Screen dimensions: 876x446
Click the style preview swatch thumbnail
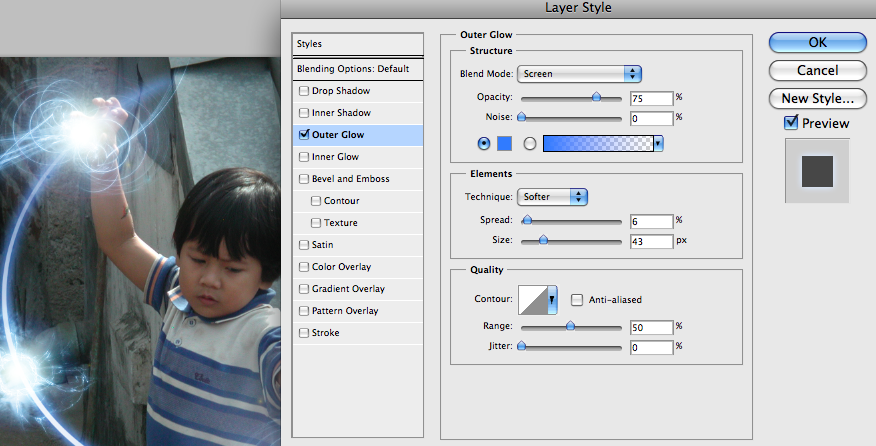(817, 171)
